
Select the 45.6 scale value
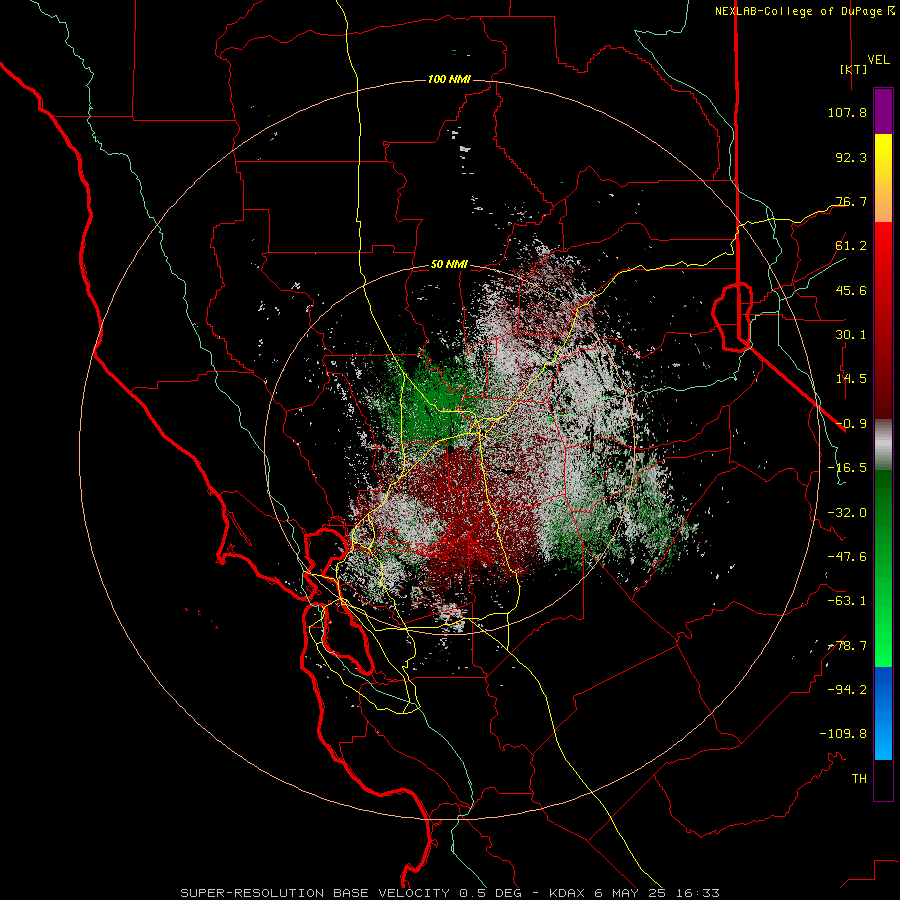851,290
